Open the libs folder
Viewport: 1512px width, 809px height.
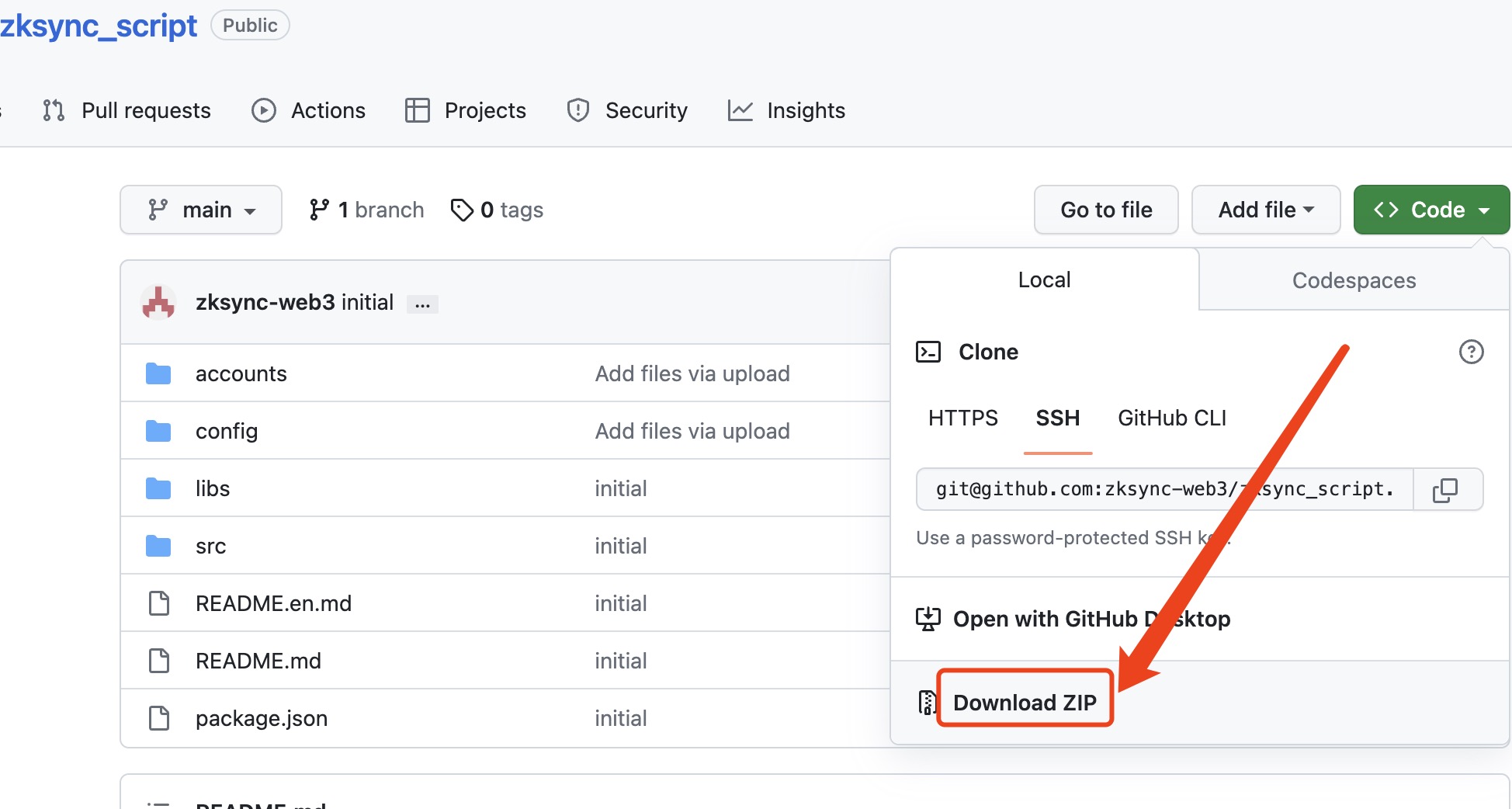213,488
